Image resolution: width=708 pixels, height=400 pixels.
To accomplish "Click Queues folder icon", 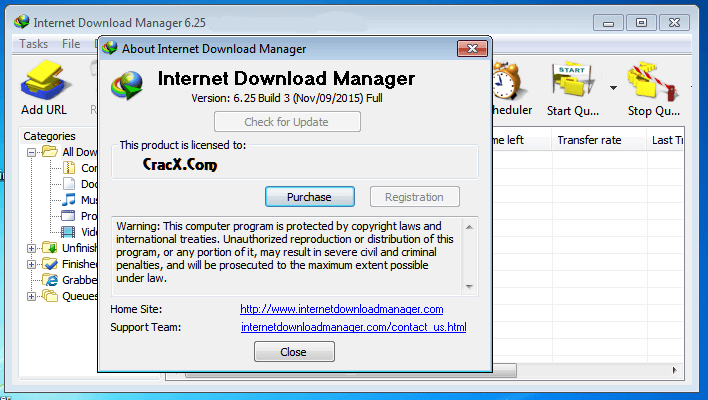I will pos(50,296).
